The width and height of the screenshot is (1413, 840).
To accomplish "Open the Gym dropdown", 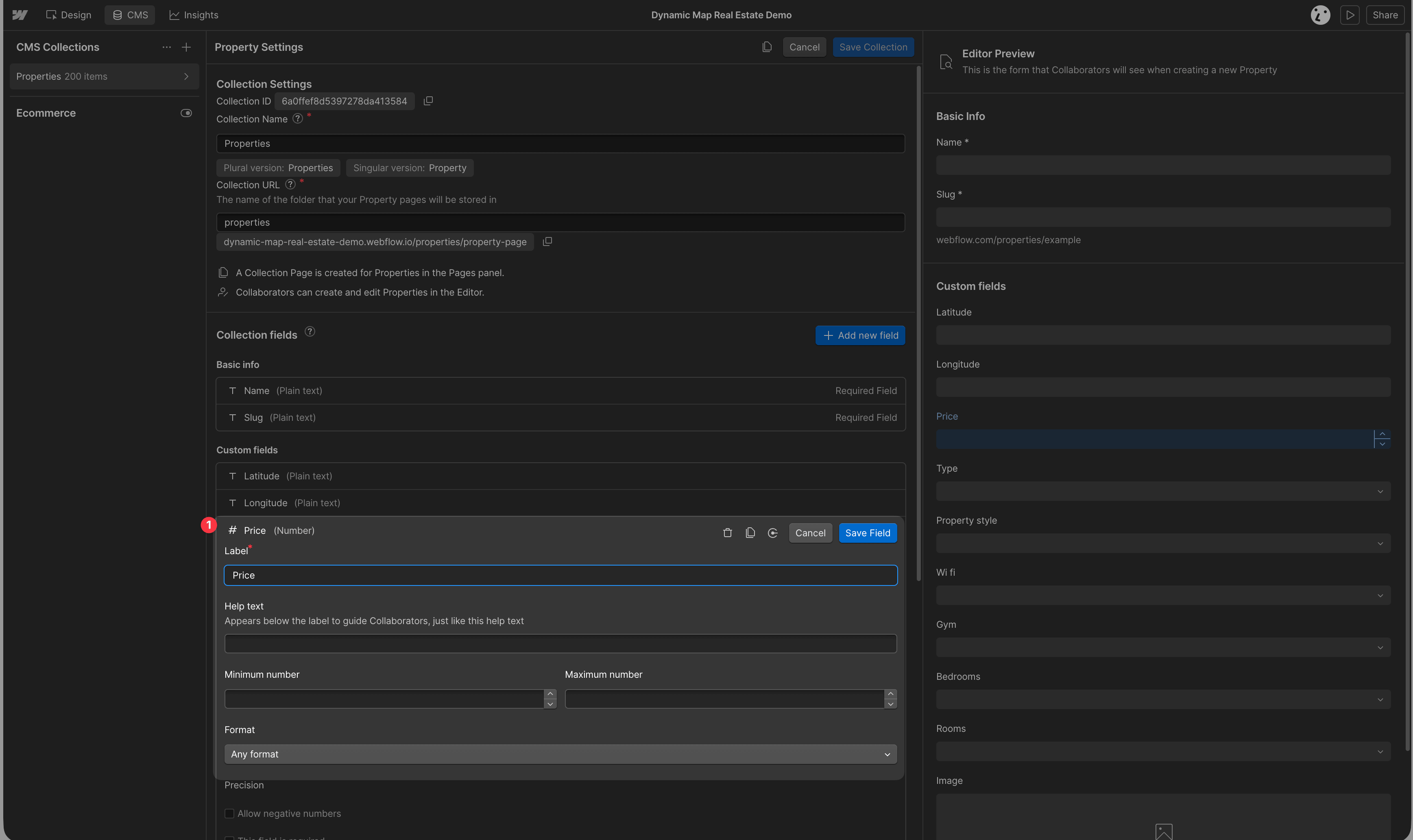I will (x=1163, y=648).
